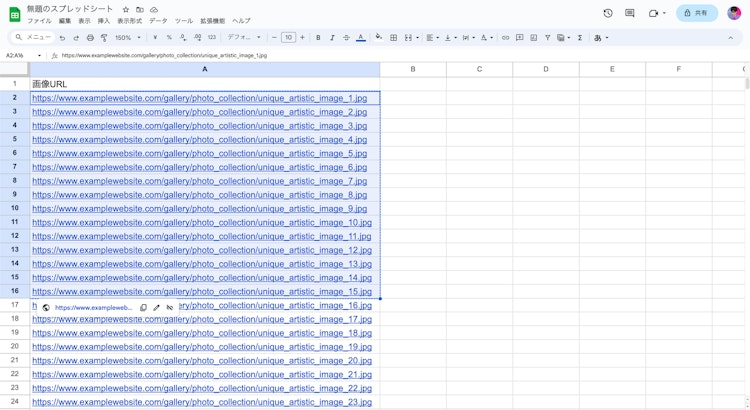This screenshot has height=410, width=750.
Task: Click the functions sigma icon
Action: [580, 38]
